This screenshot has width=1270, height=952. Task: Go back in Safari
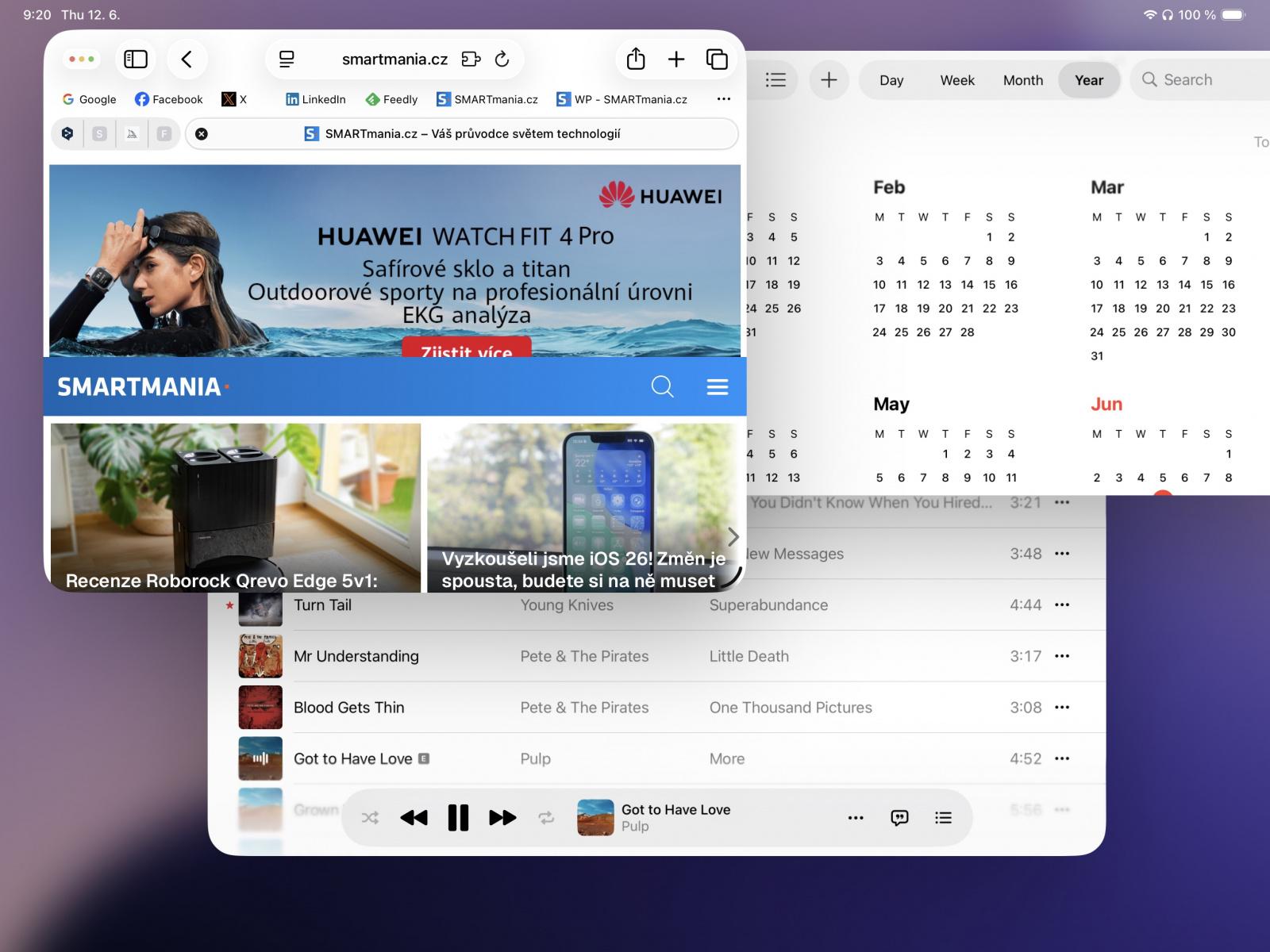point(187,59)
